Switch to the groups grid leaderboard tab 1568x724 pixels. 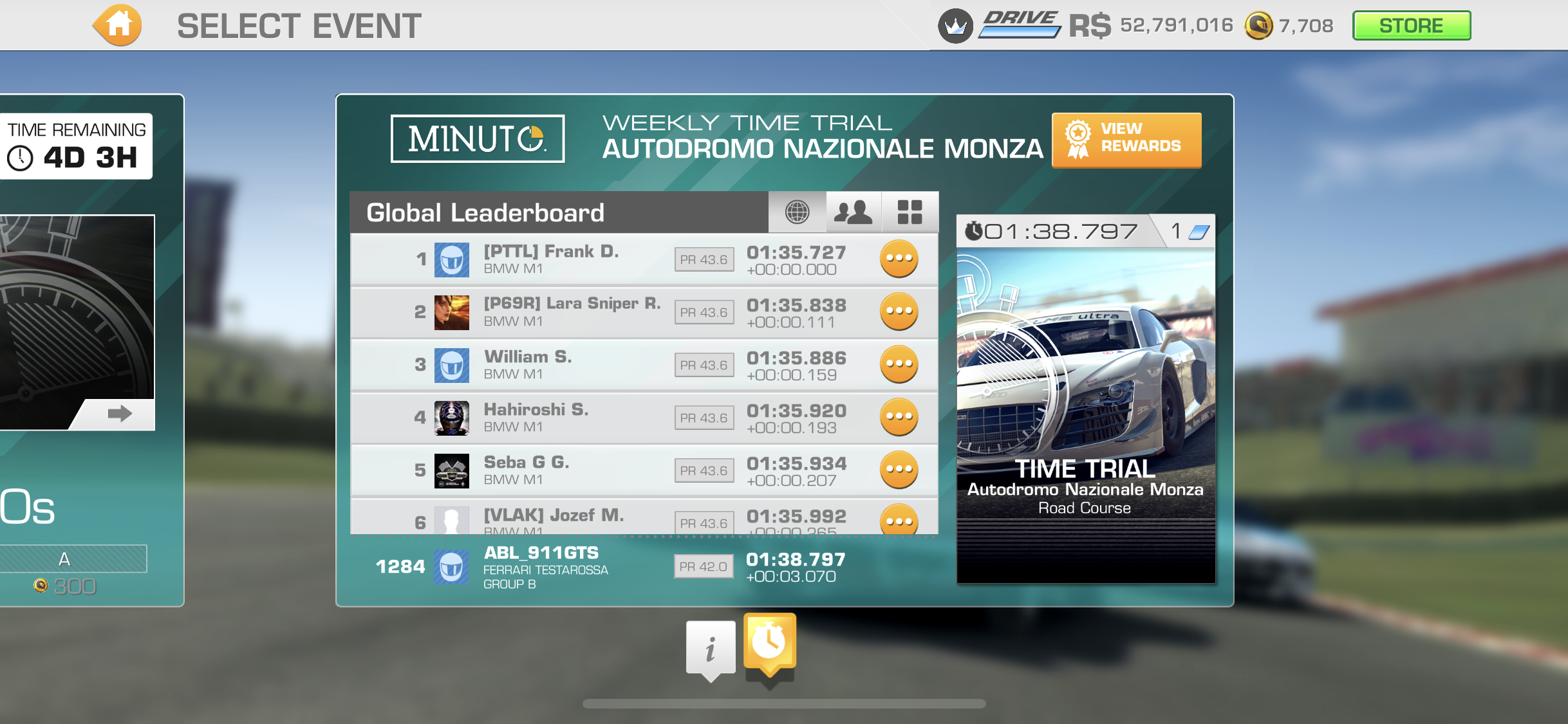point(910,212)
